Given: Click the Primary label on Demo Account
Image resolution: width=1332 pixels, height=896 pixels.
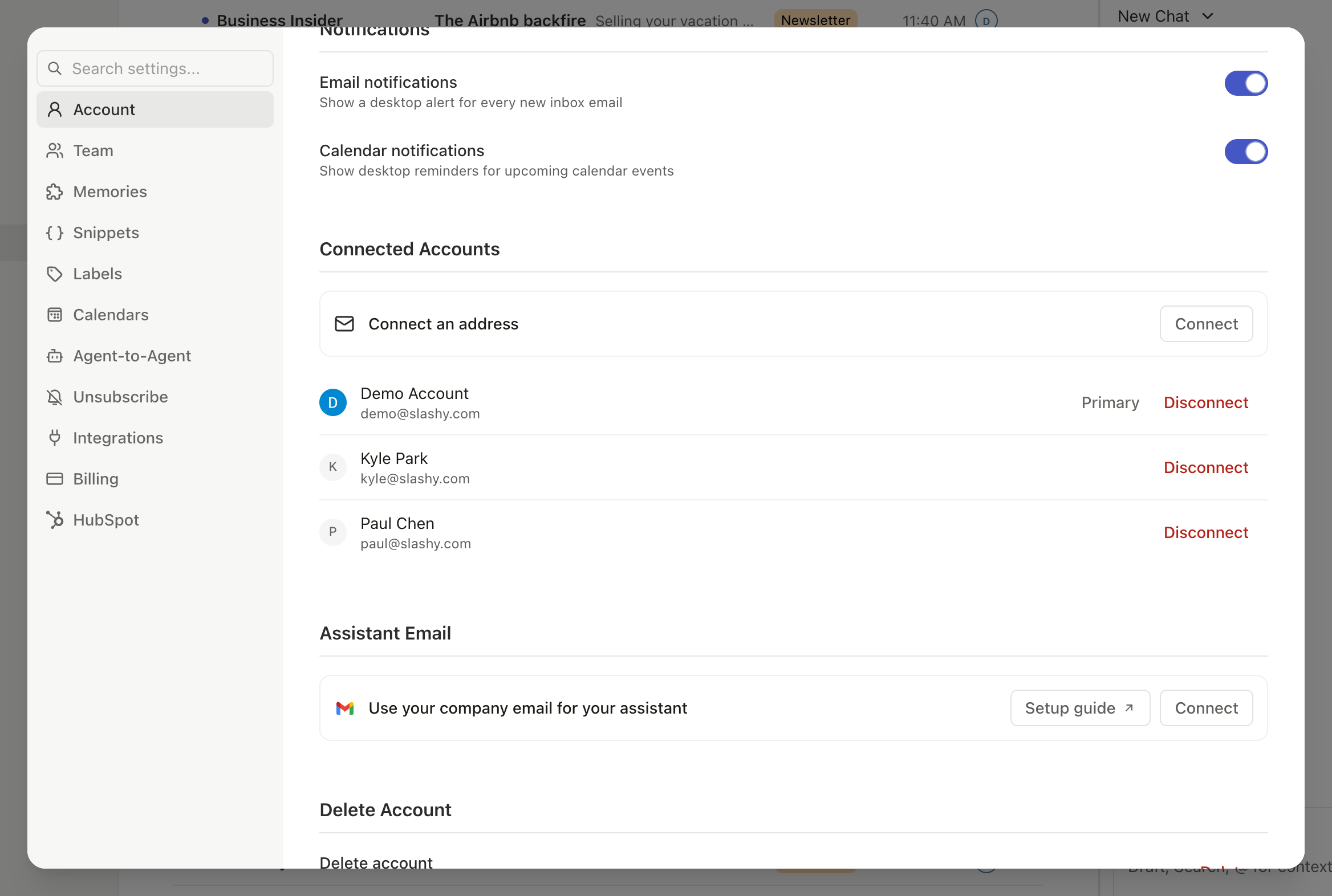Looking at the screenshot, I should tap(1110, 403).
